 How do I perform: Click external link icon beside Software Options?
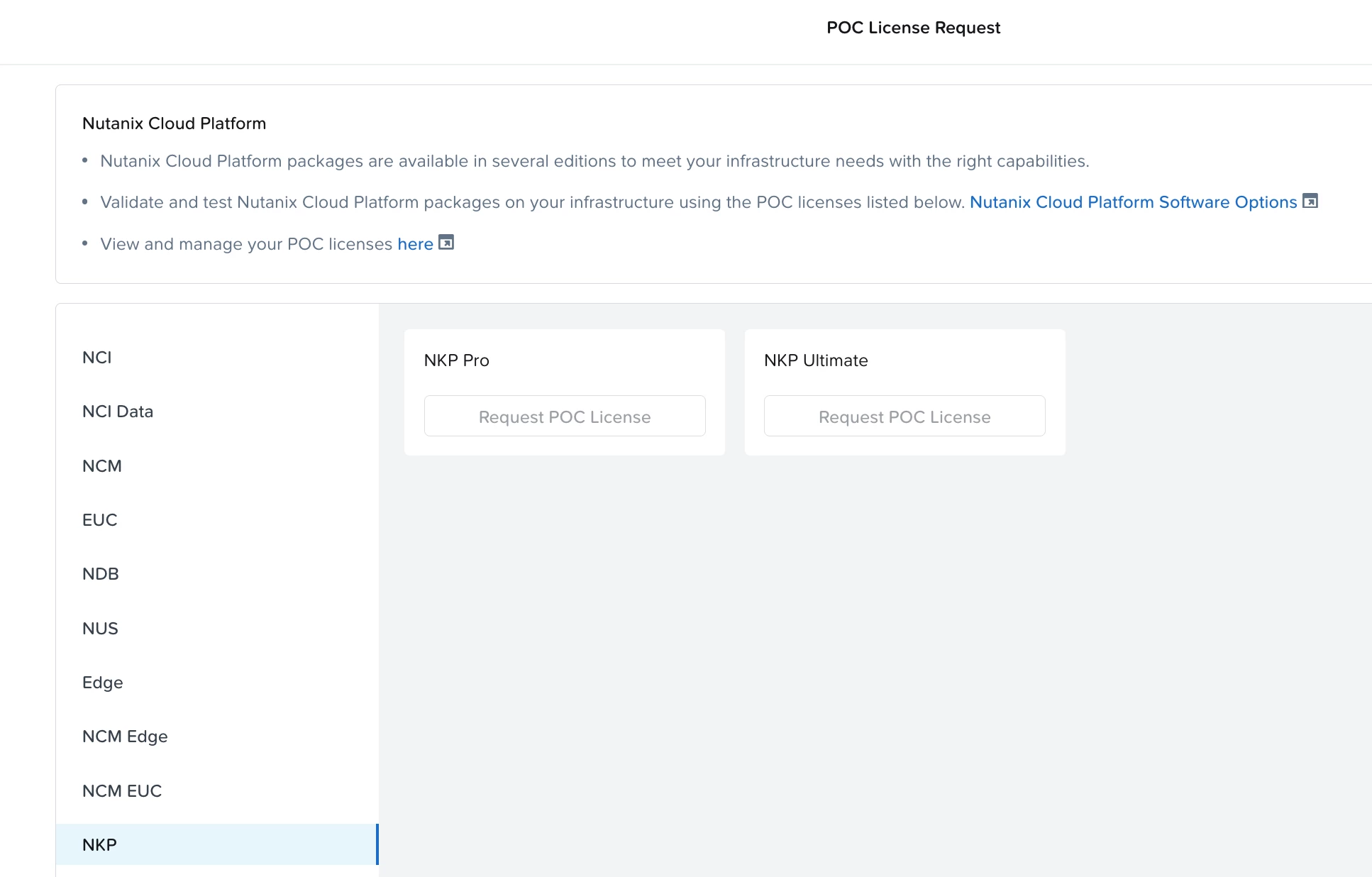coord(1310,201)
